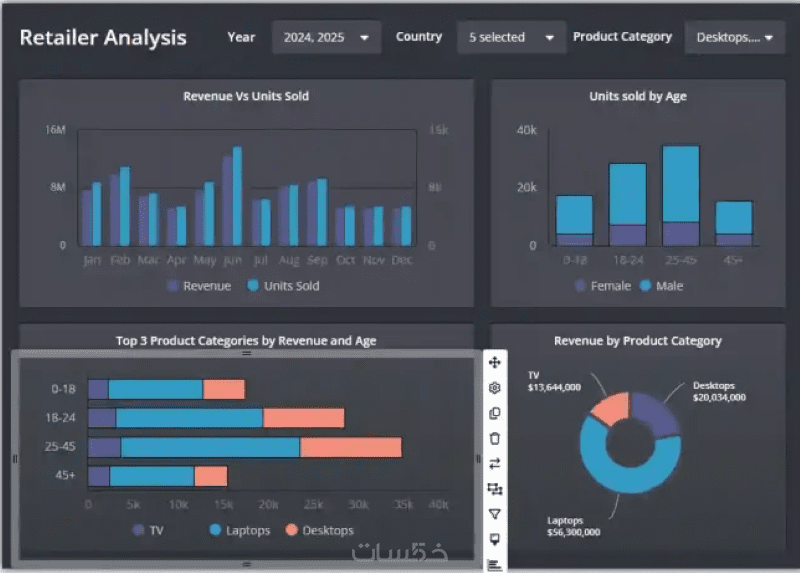Image resolution: width=800 pixels, height=573 pixels.
Task: Click the export download icon
Action: (494, 539)
